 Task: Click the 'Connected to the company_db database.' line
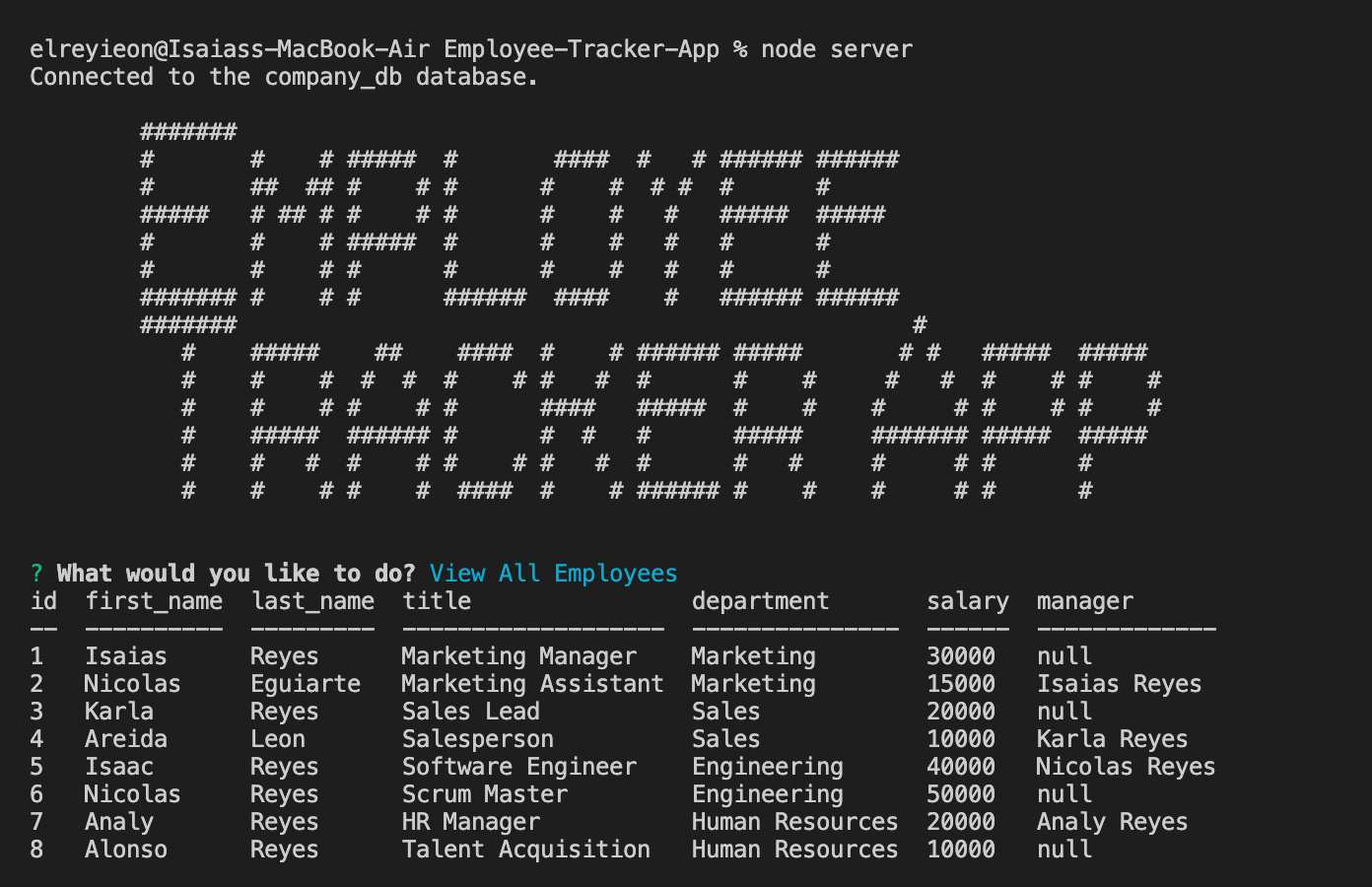pos(284,77)
